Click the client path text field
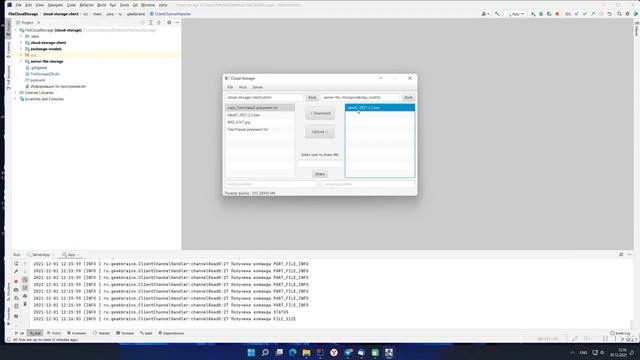This screenshot has width=640, height=360. coord(264,98)
